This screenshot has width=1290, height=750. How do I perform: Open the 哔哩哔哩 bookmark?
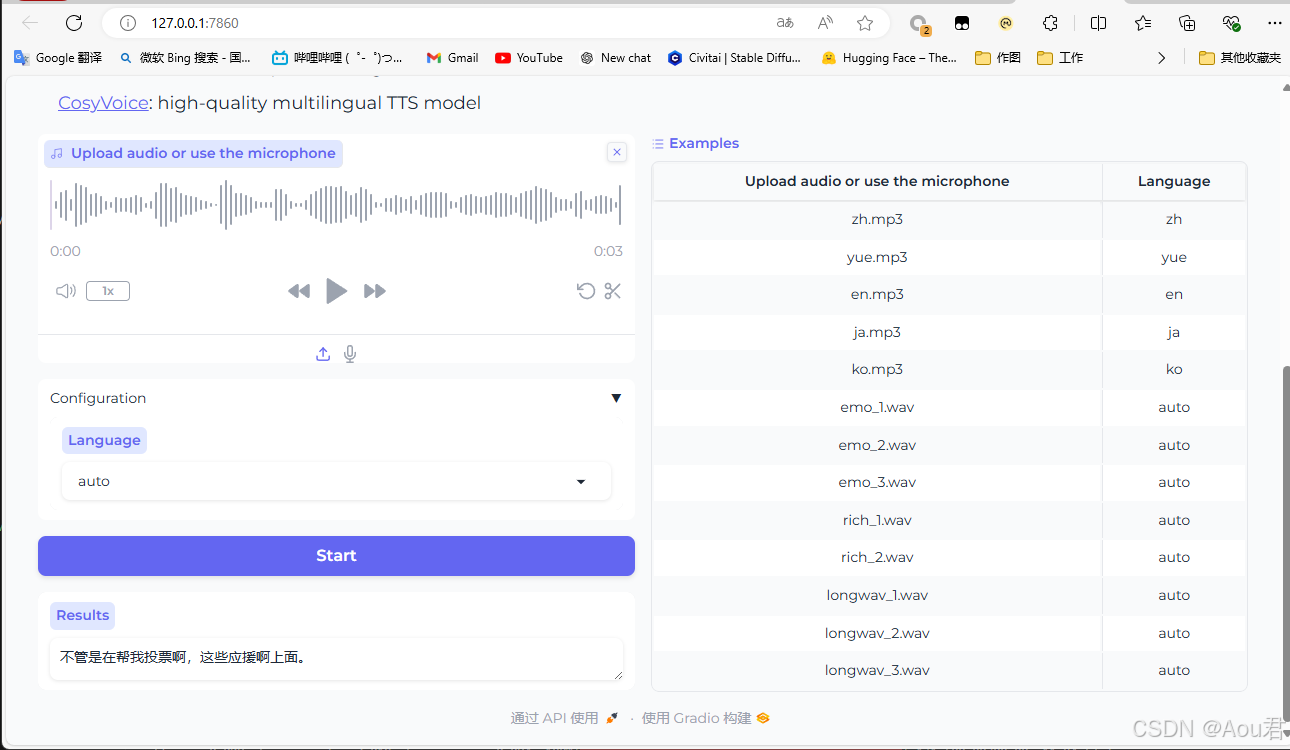point(337,58)
